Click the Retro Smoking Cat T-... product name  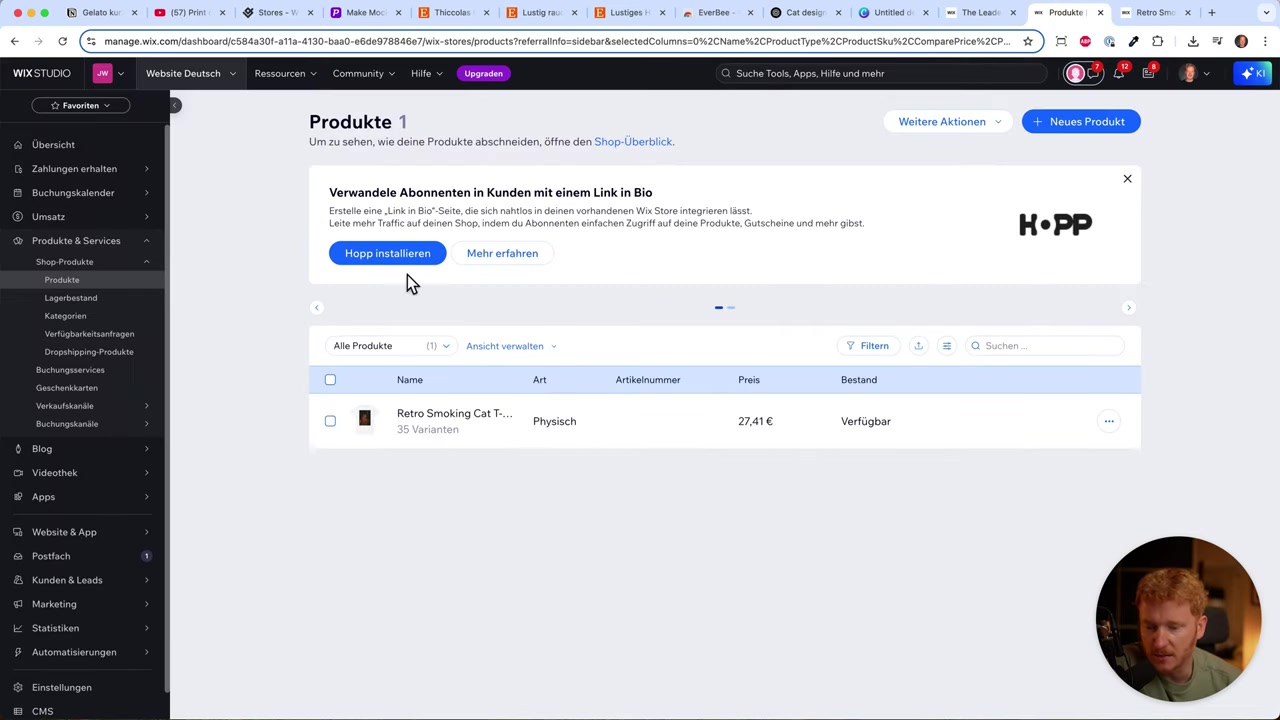tap(454, 413)
